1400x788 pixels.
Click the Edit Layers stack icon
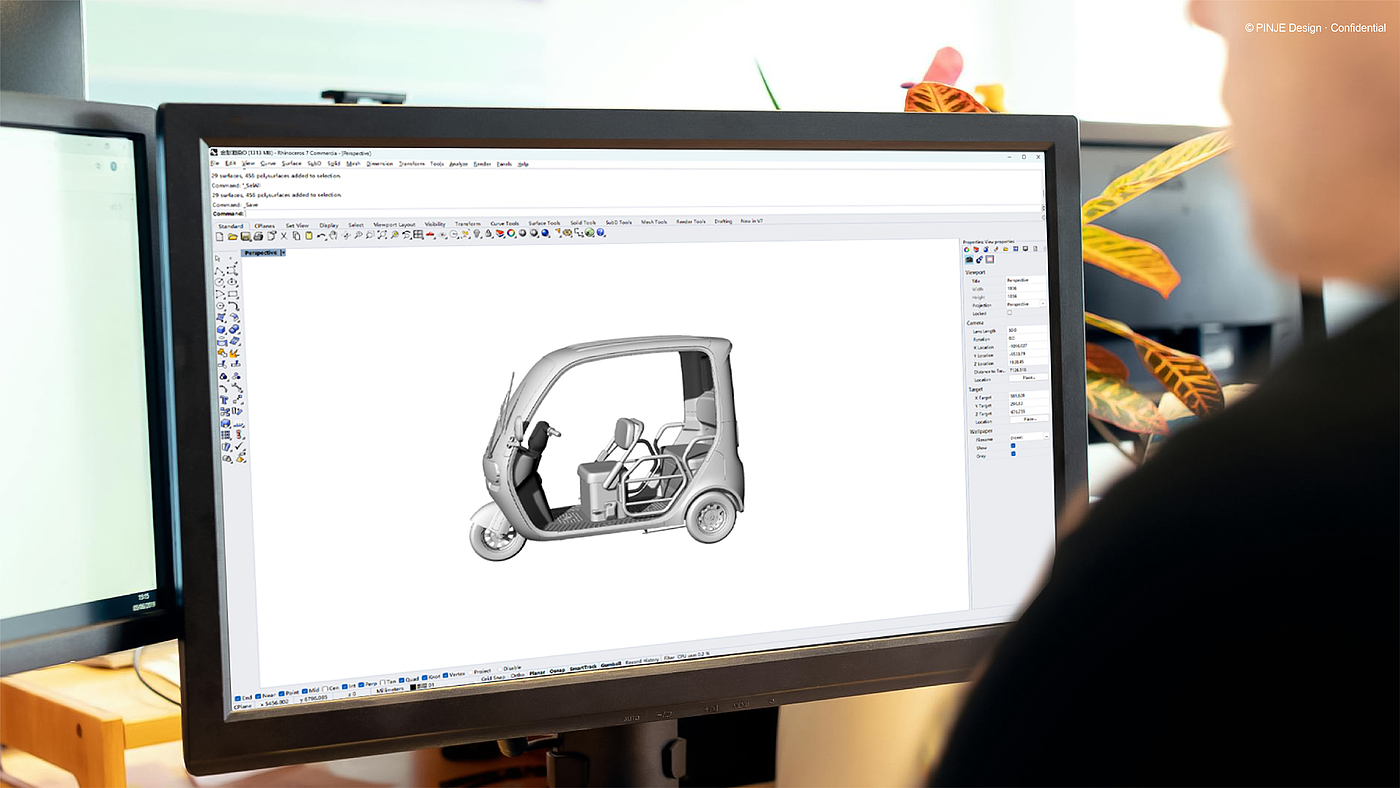500,234
